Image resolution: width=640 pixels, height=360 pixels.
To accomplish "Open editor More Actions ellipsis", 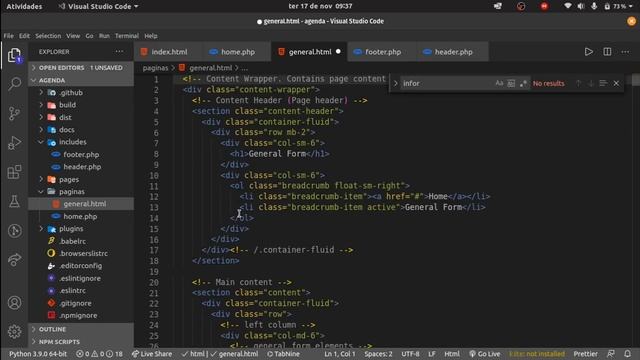I will pyautogui.click(x=625, y=52).
